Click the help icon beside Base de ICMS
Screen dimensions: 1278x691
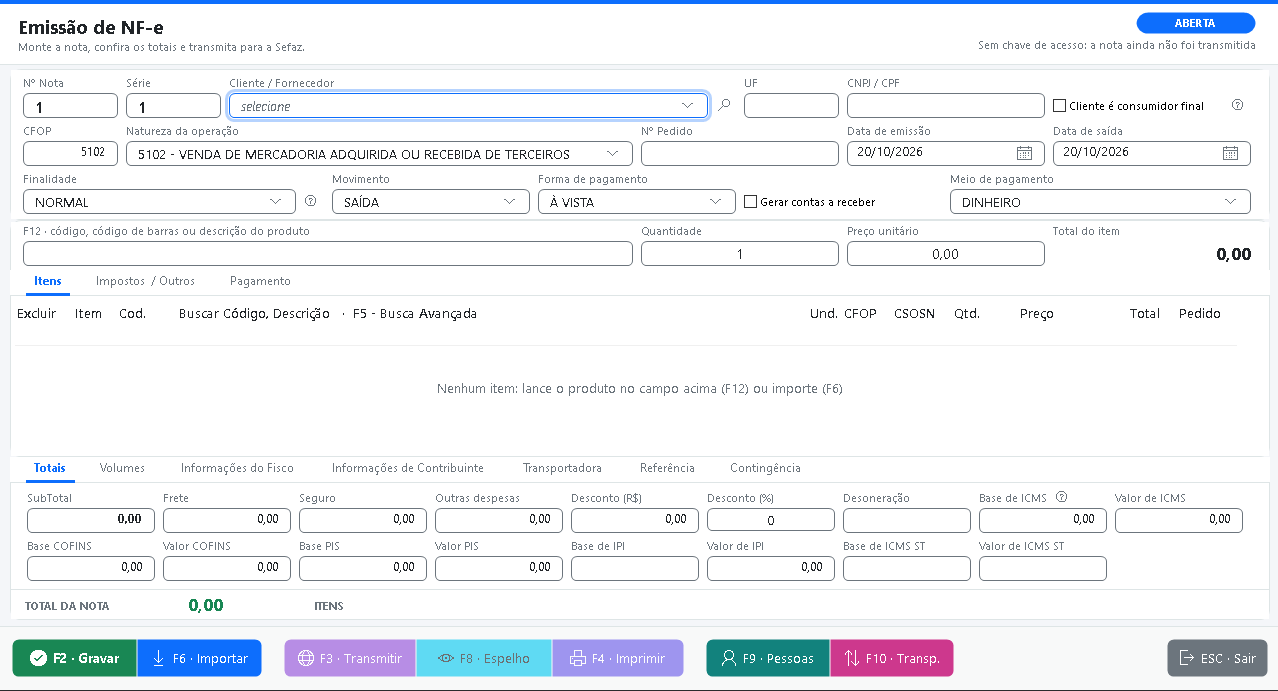click(1062, 497)
